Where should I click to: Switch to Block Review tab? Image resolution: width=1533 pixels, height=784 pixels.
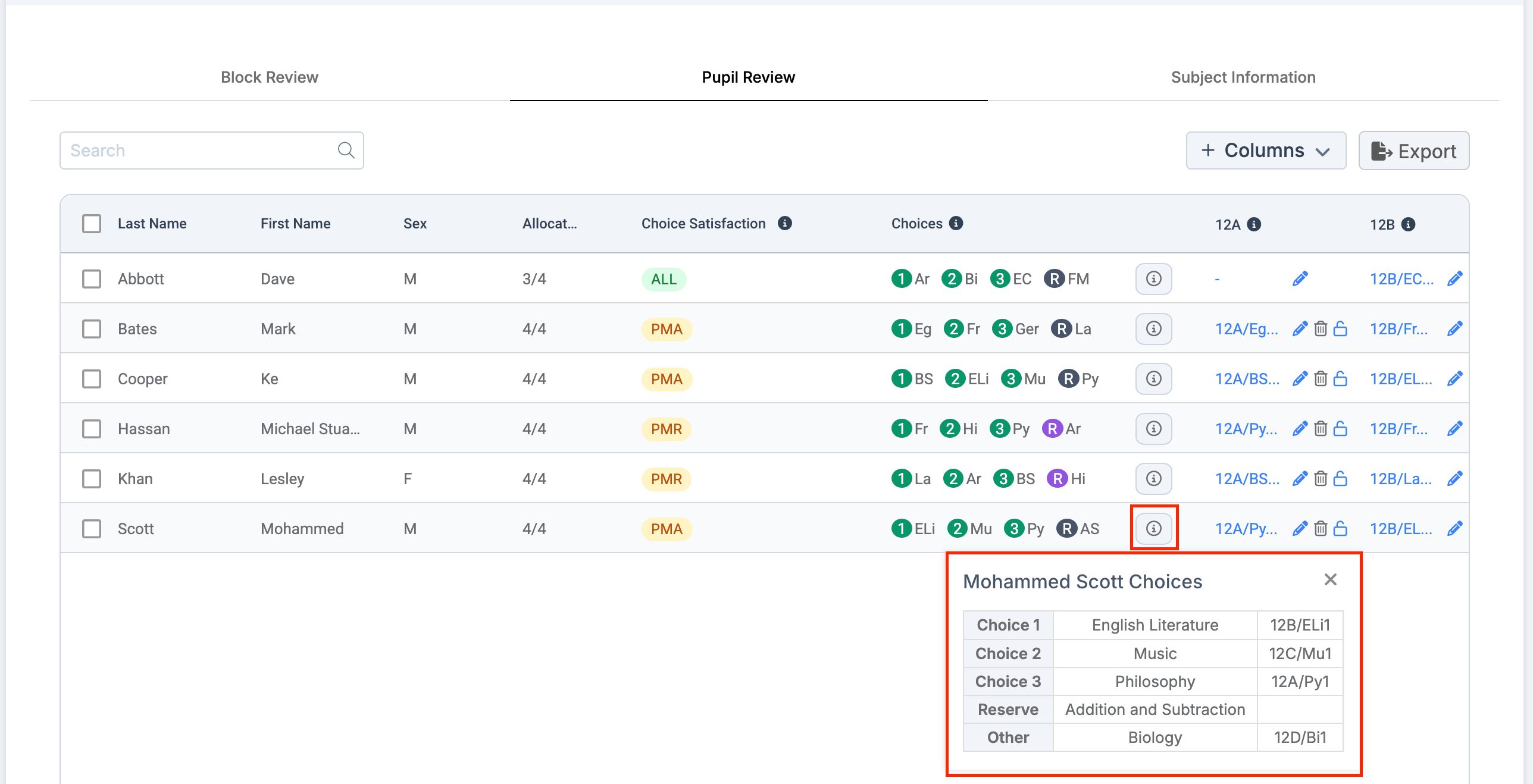(270, 77)
